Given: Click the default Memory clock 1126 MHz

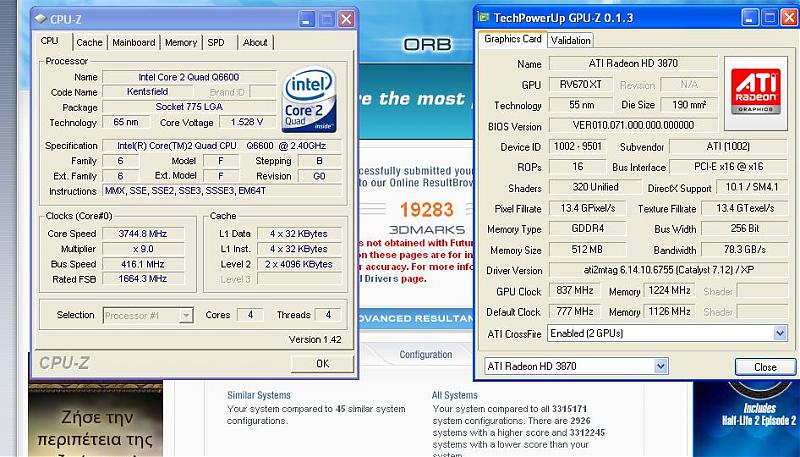Looking at the screenshot, I should point(669,311).
